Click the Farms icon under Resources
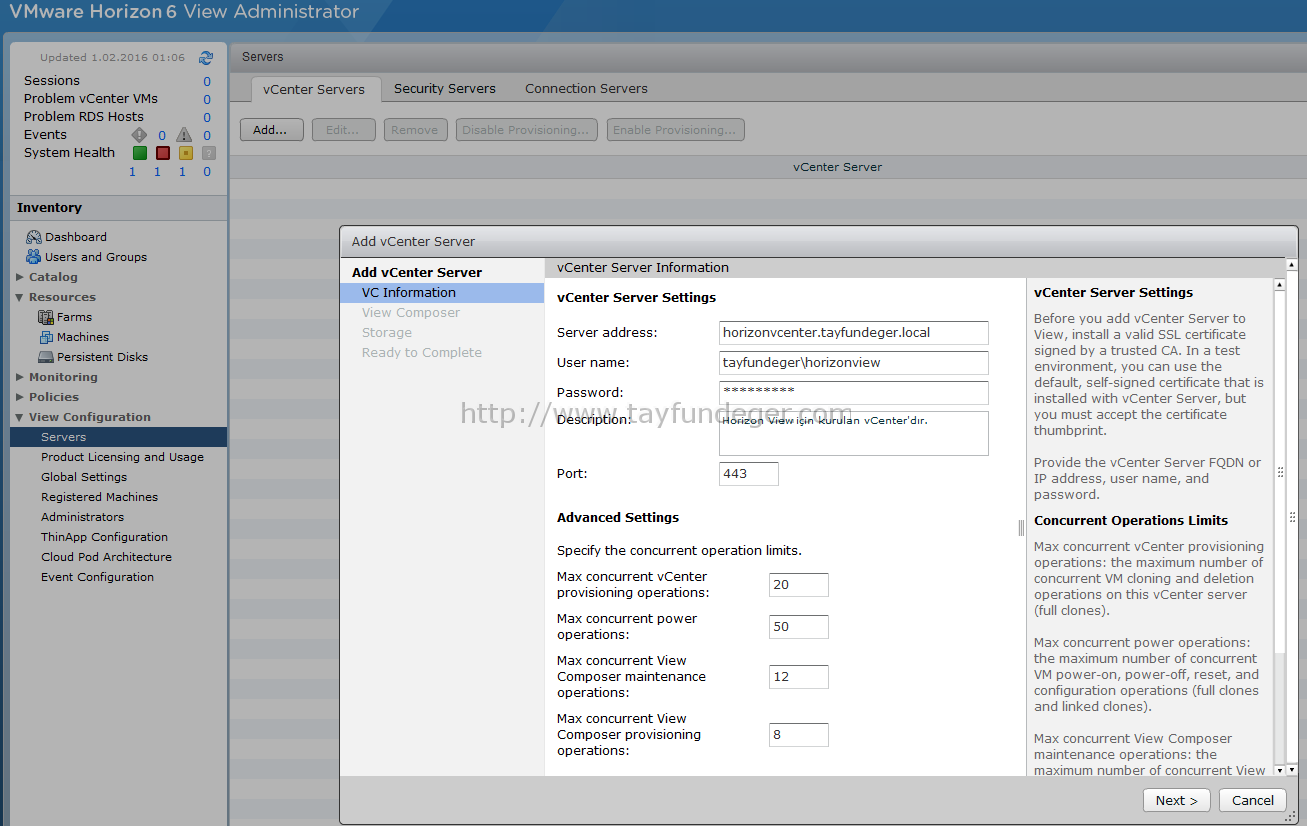This screenshot has width=1307, height=826. pyautogui.click(x=46, y=317)
